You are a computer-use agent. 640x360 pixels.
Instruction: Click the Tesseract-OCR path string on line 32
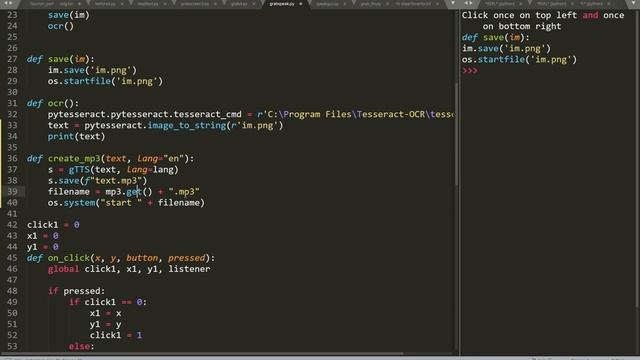(355, 114)
